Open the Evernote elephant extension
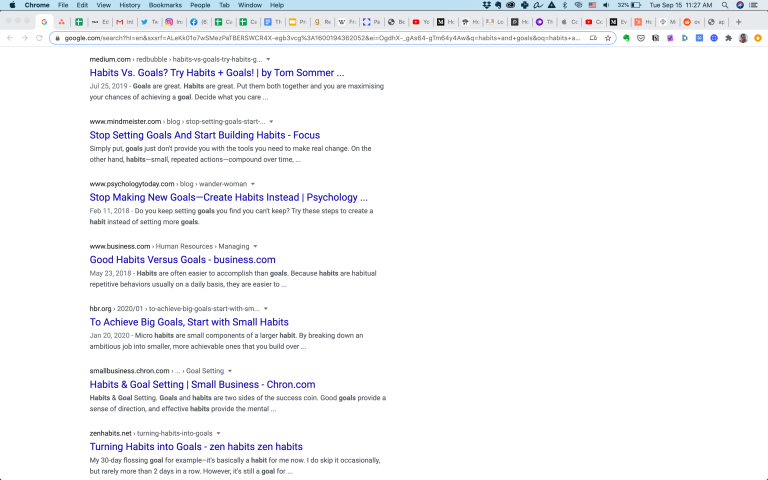 [626, 38]
